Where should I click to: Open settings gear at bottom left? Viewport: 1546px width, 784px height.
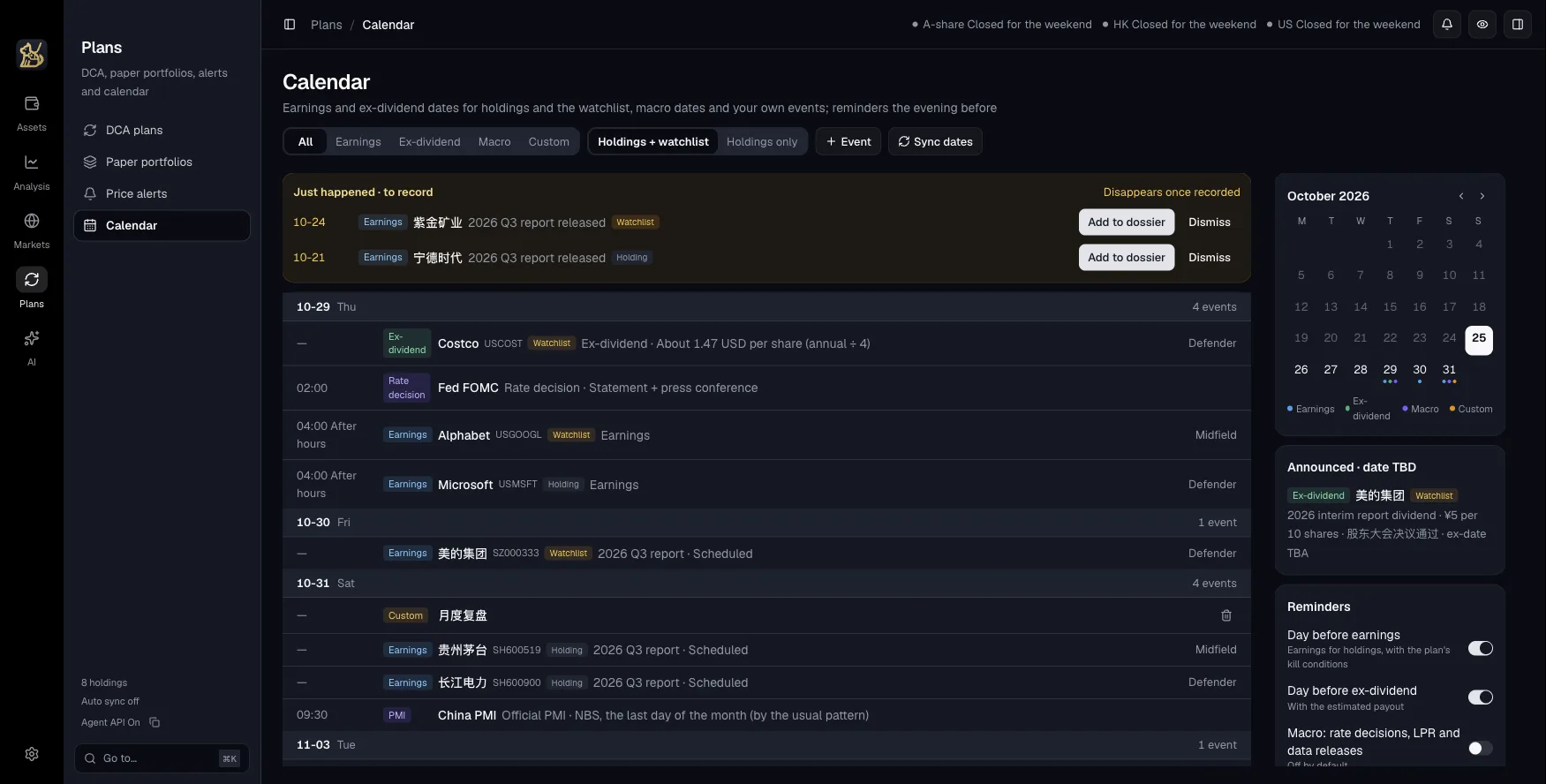point(32,754)
